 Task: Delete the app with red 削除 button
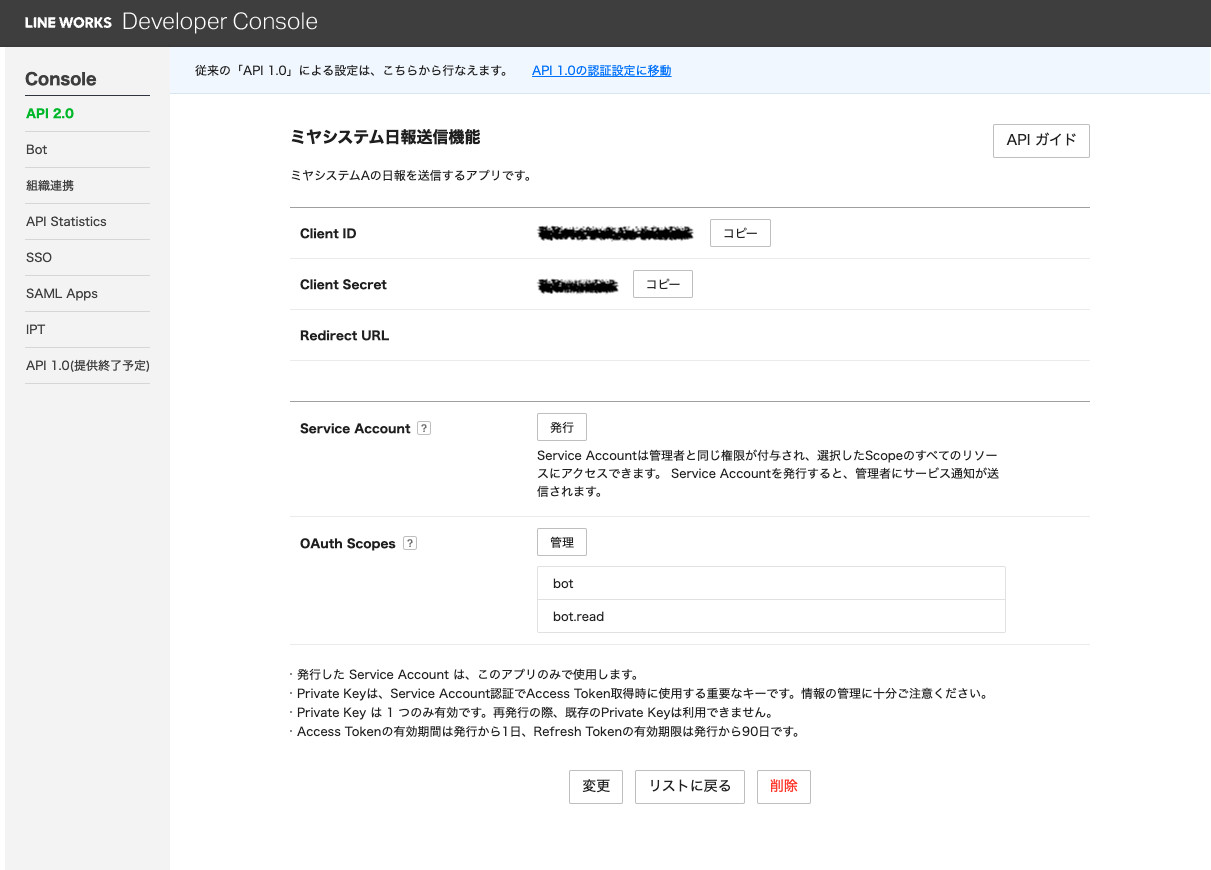point(784,786)
